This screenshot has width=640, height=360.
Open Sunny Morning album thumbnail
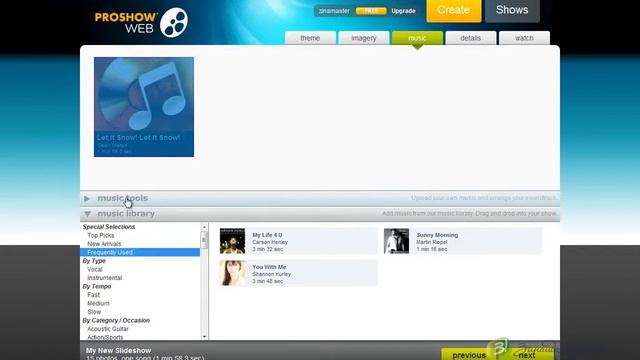pyautogui.click(x=396, y=241)
